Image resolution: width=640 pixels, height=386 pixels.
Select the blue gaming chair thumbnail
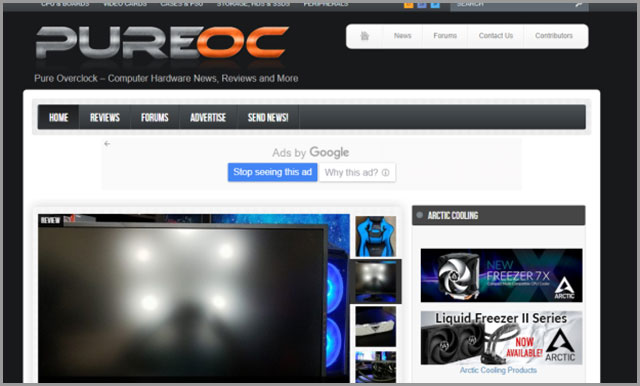[376, 236]
